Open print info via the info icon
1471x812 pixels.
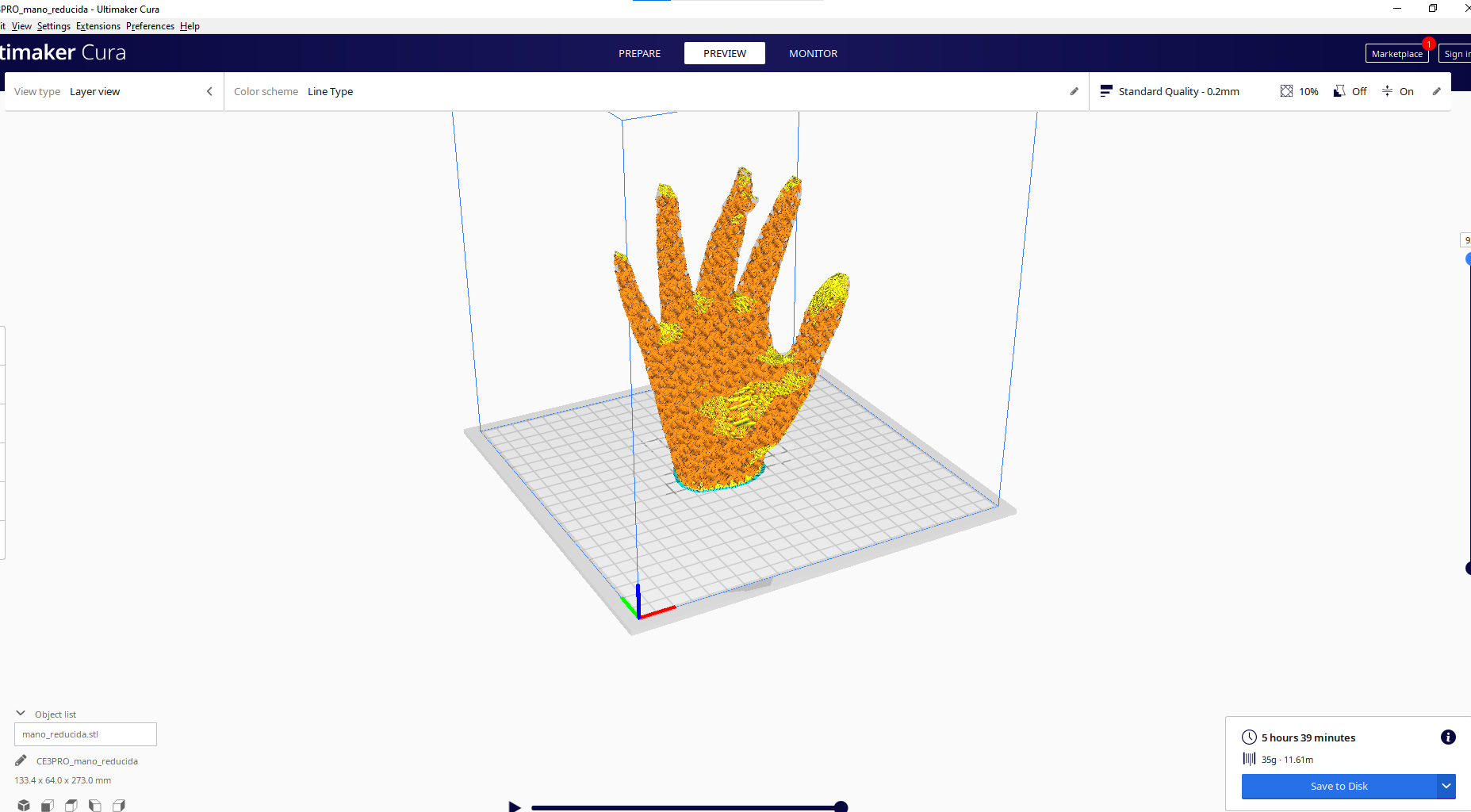coord(1447,737)
